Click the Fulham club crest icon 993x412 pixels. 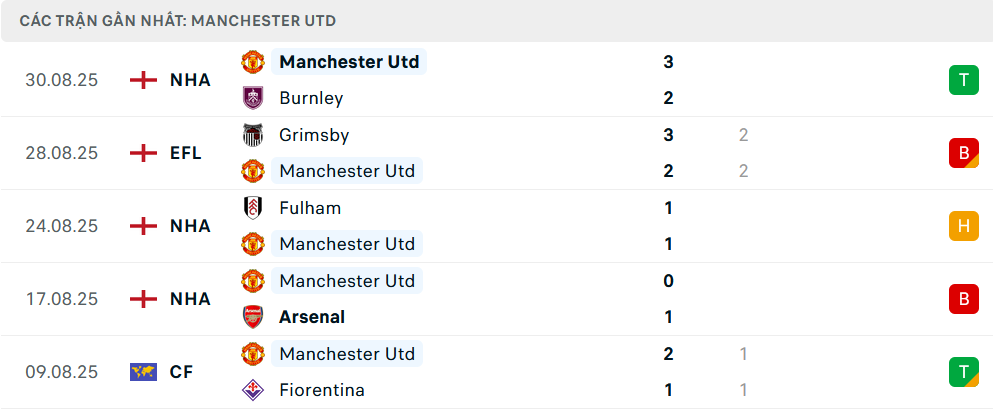click(x=252, y=208)
